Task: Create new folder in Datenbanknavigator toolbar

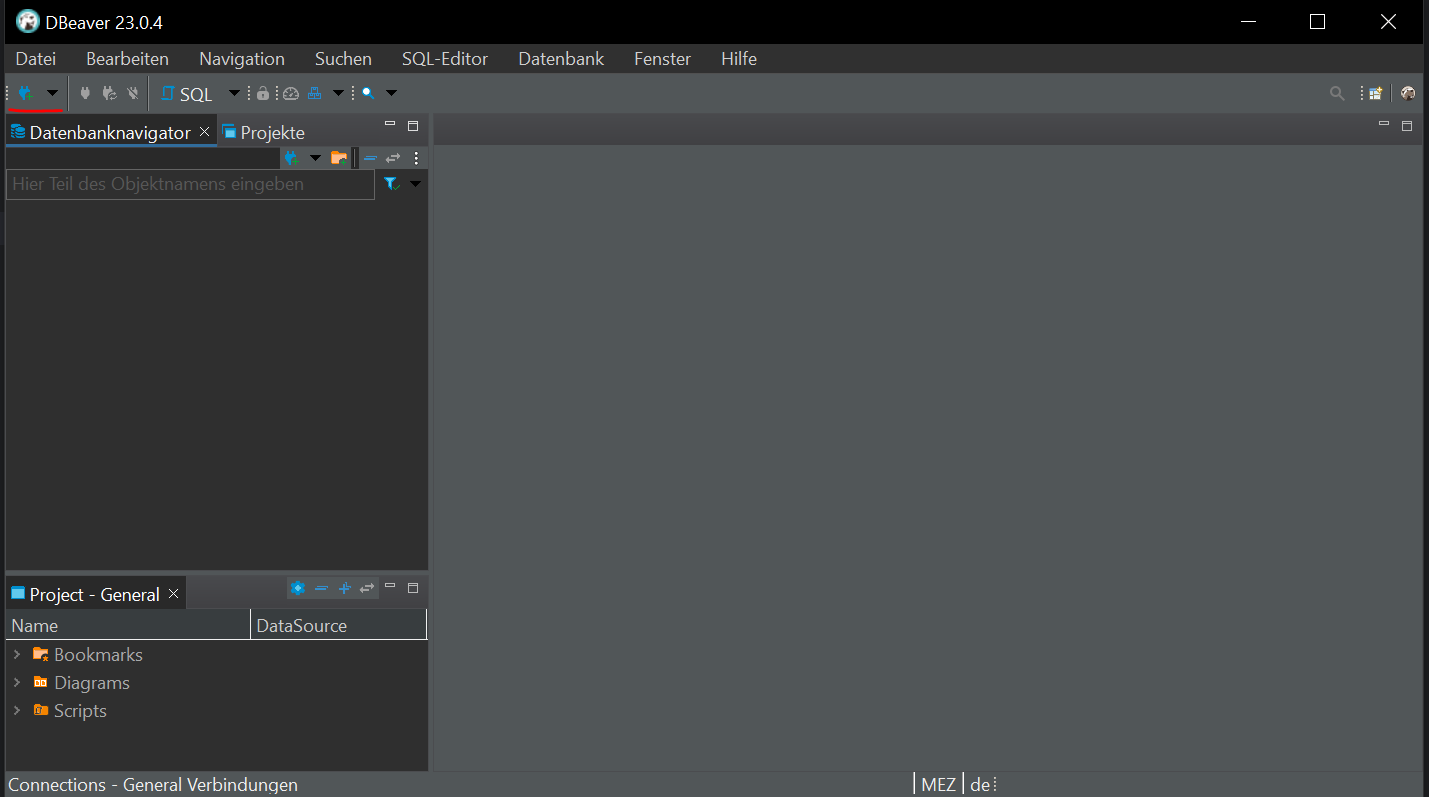Action: 339,158
